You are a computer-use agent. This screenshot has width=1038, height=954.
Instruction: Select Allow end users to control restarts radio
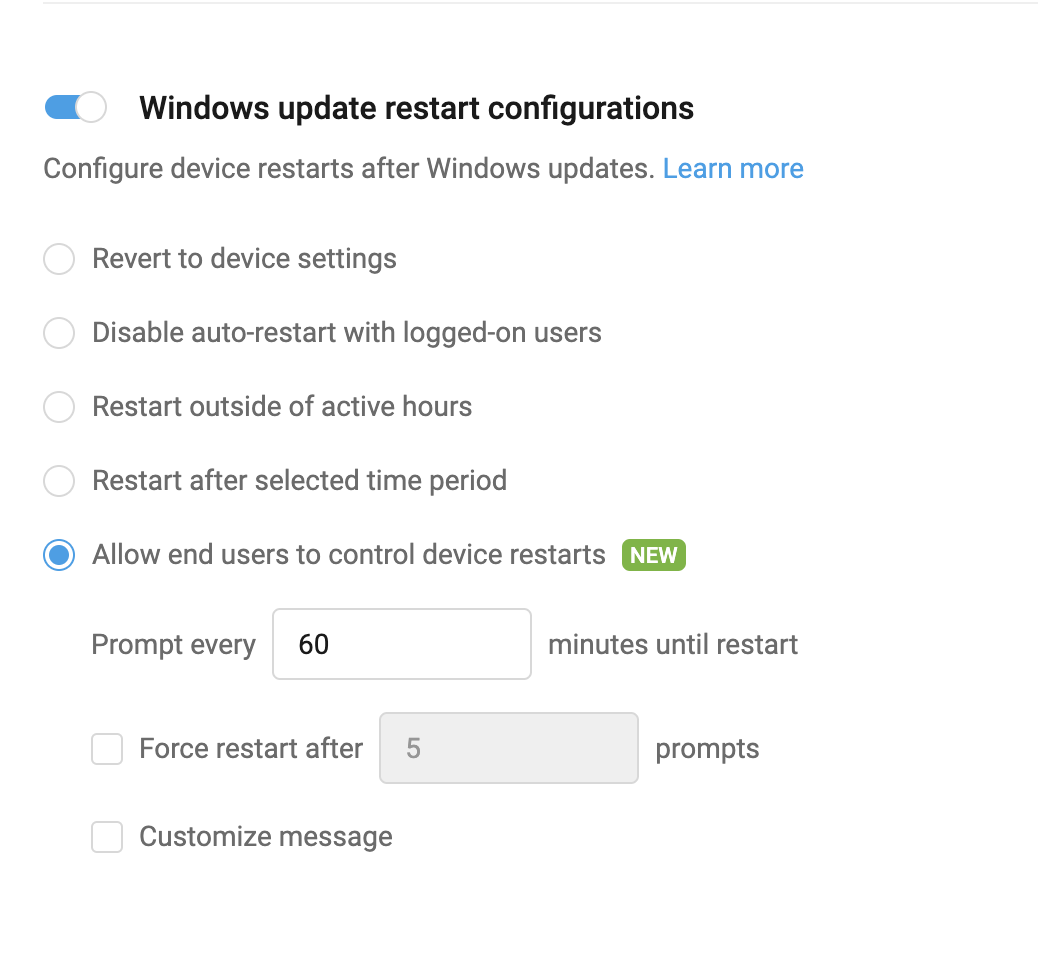(59, 555)
